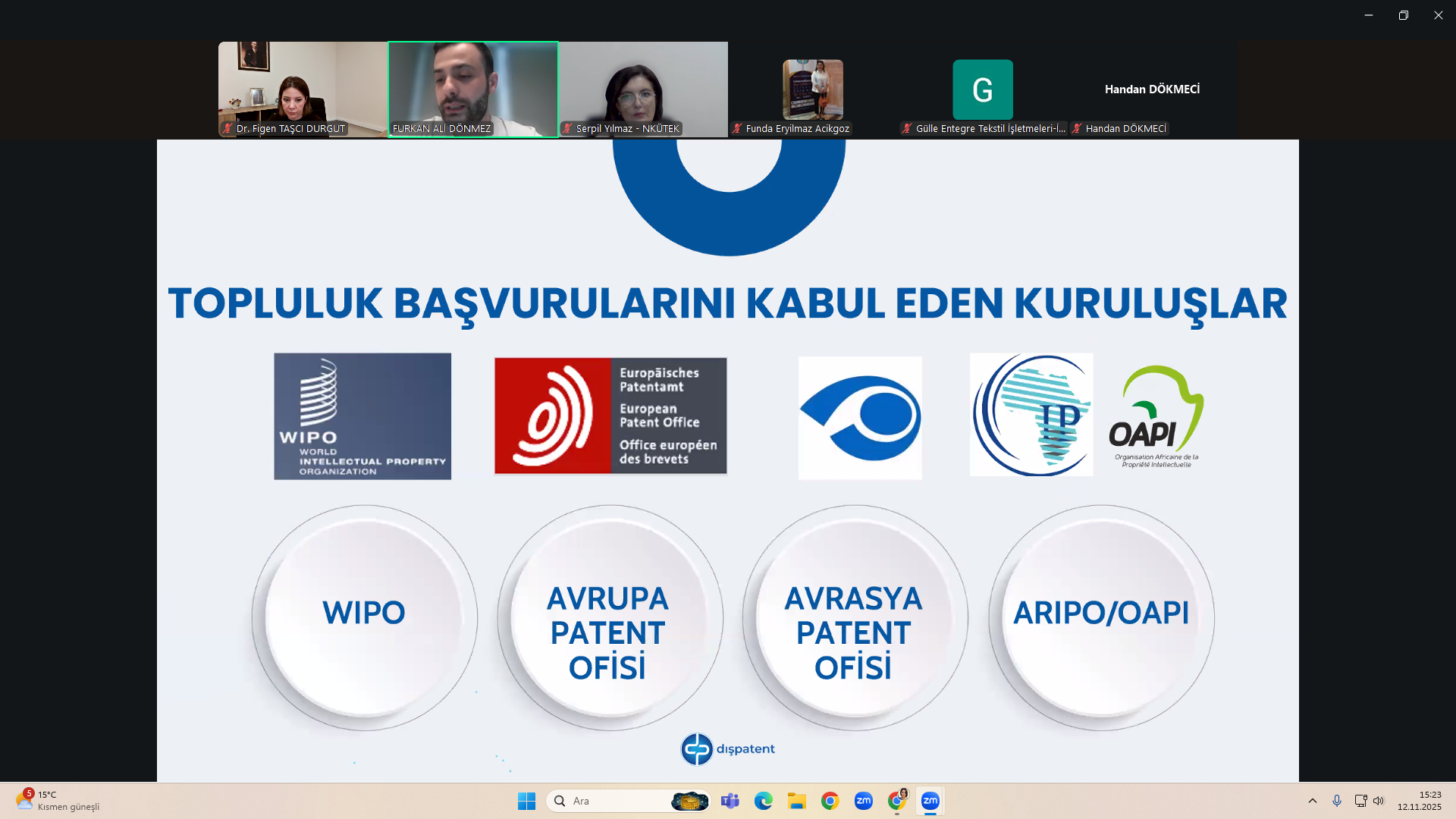Click Serpil Yılmaz - NKÜTEK video tile
Screen dimensions: 1456x819
[643, 89]
